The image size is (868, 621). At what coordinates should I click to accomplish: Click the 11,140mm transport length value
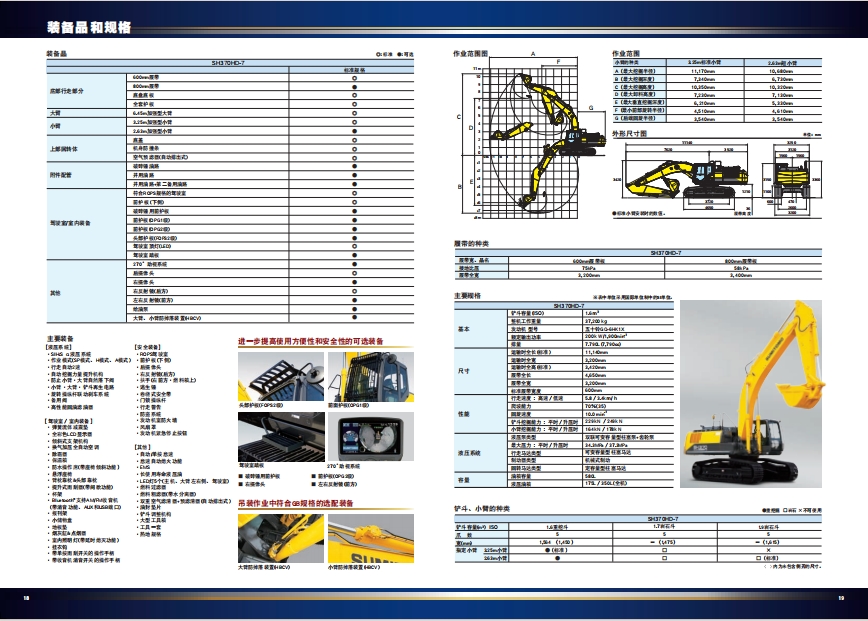pos(596,352)
